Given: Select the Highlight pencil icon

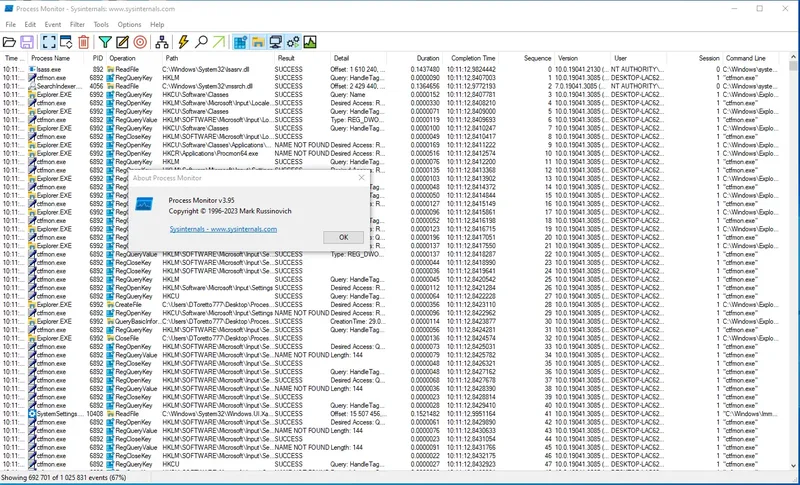Looking at the screenshot, I should tap(122, 42).
